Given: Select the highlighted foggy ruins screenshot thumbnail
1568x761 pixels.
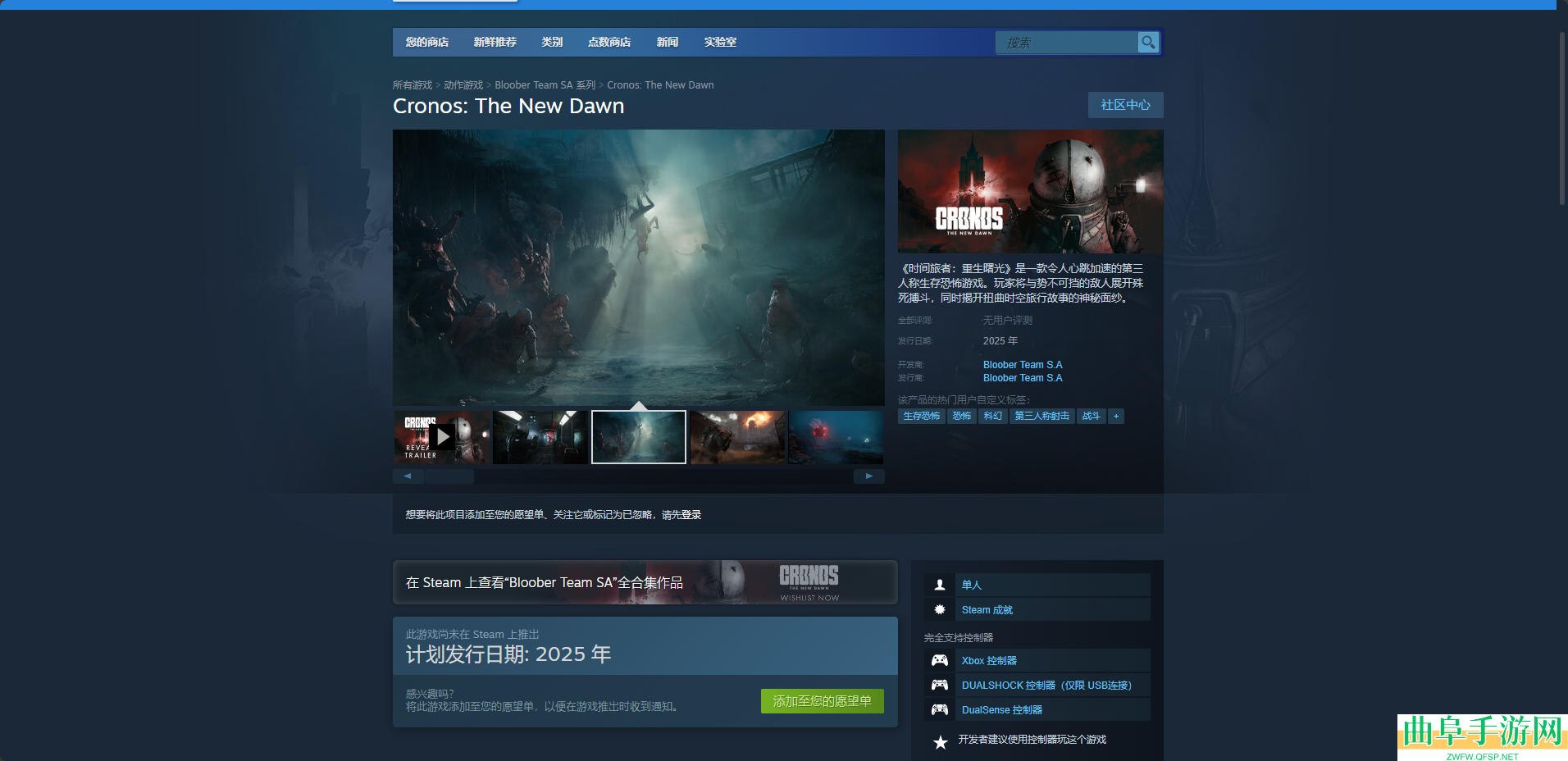Looking at the screenshot, I should click(x=639, y=437).
